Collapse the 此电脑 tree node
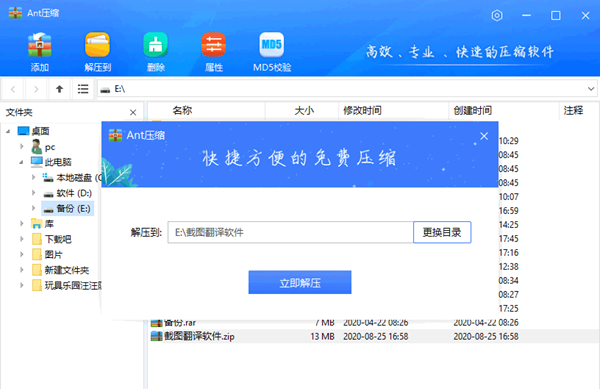This screenshot has height=389, width=600. [22, 162]
